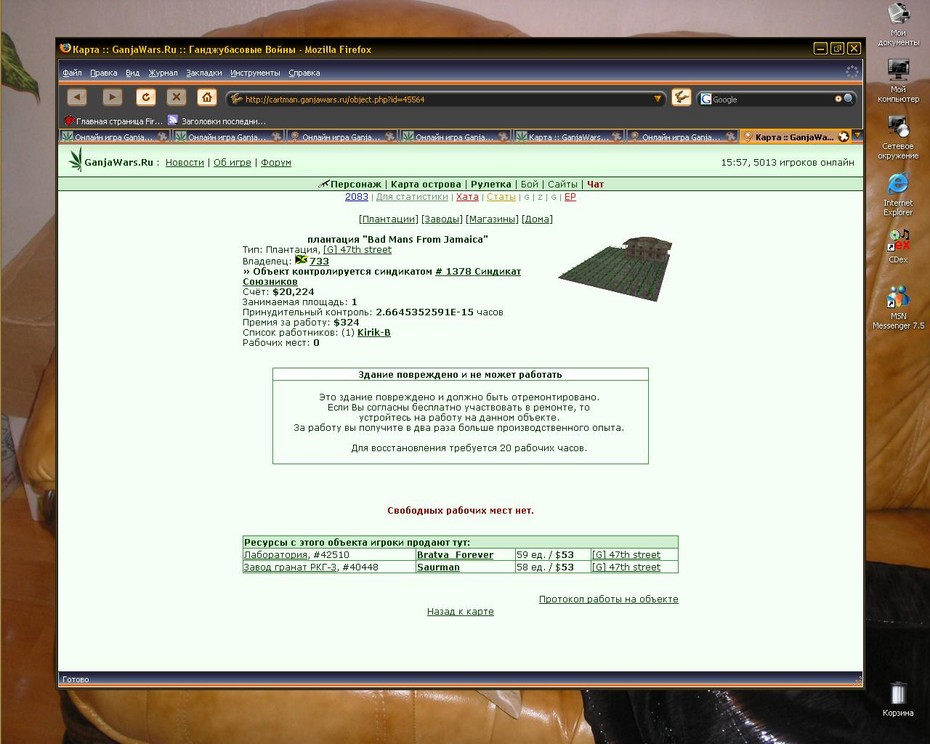The image size is (930, 744).
Task: Open 'Завод гранат РКГ-3, #40448' link
Action: (311, 567)
